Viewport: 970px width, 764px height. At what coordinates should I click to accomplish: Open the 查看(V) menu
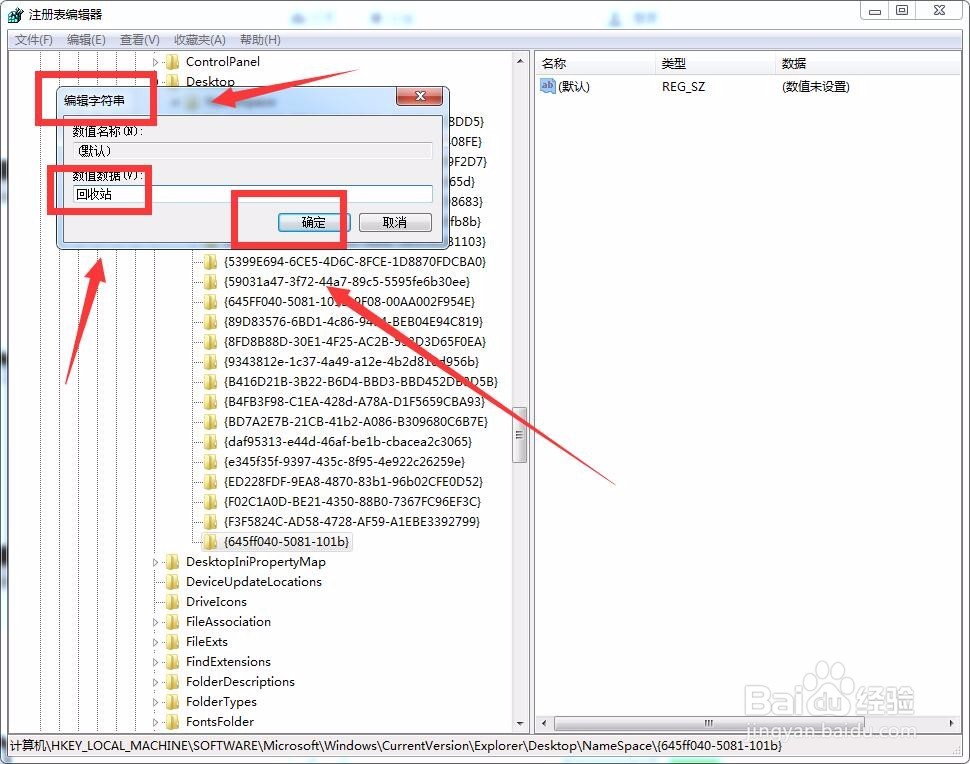(x=140, y=40)
